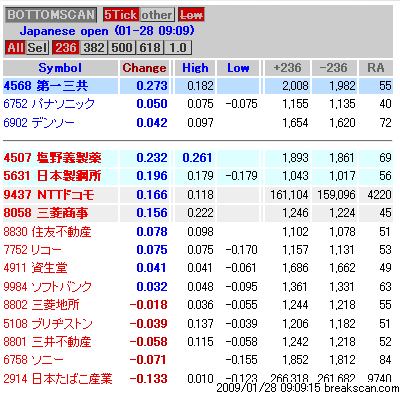400x394 pixels.
Task: Open symbol 5108 ブリヂストン
Action: (48, 324)
